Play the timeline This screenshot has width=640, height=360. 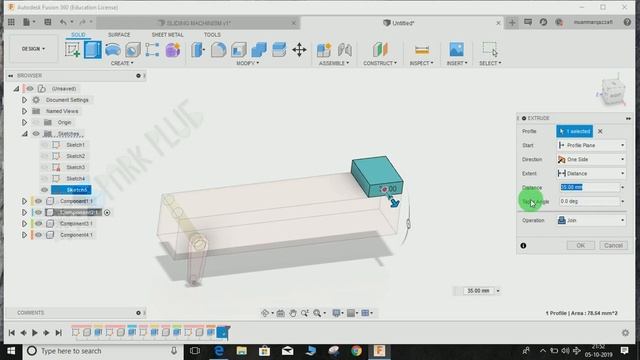coord(35,333)
